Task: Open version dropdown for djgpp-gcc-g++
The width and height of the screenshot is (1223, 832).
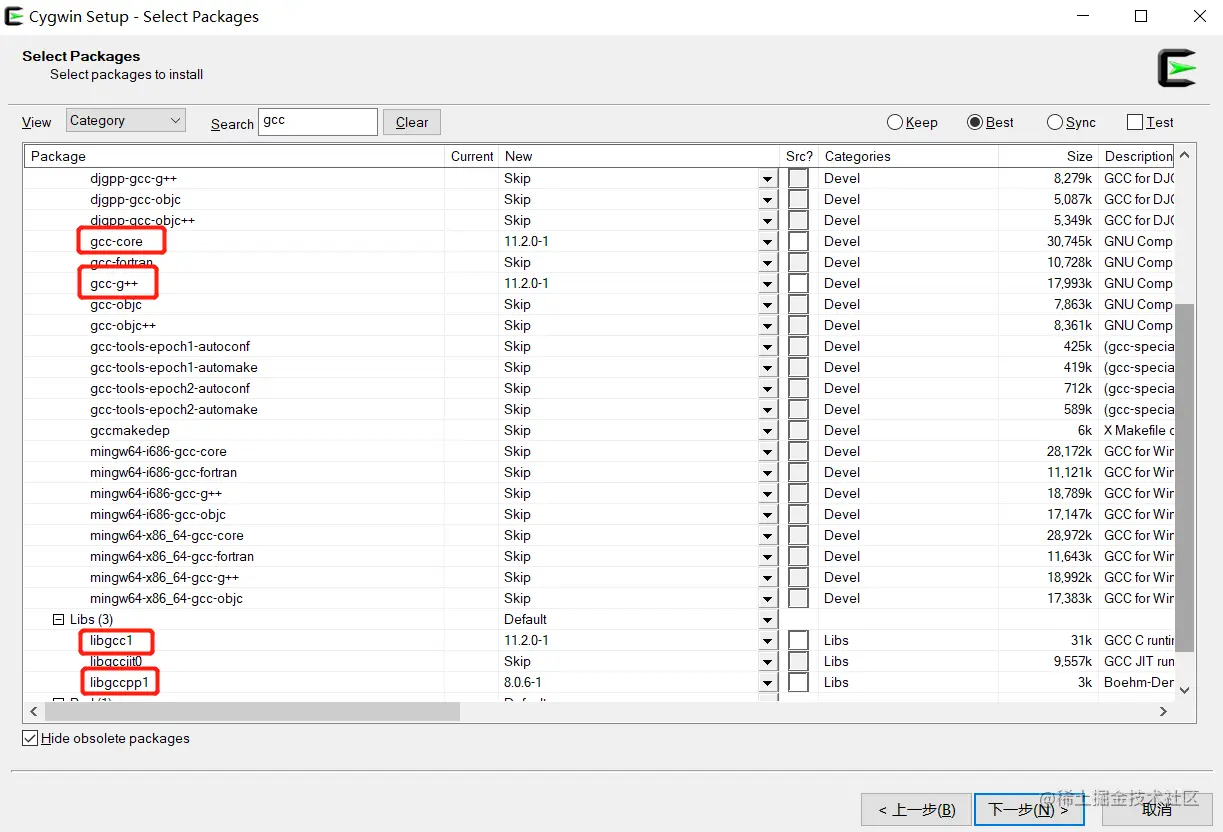Action: coord(768,179)
